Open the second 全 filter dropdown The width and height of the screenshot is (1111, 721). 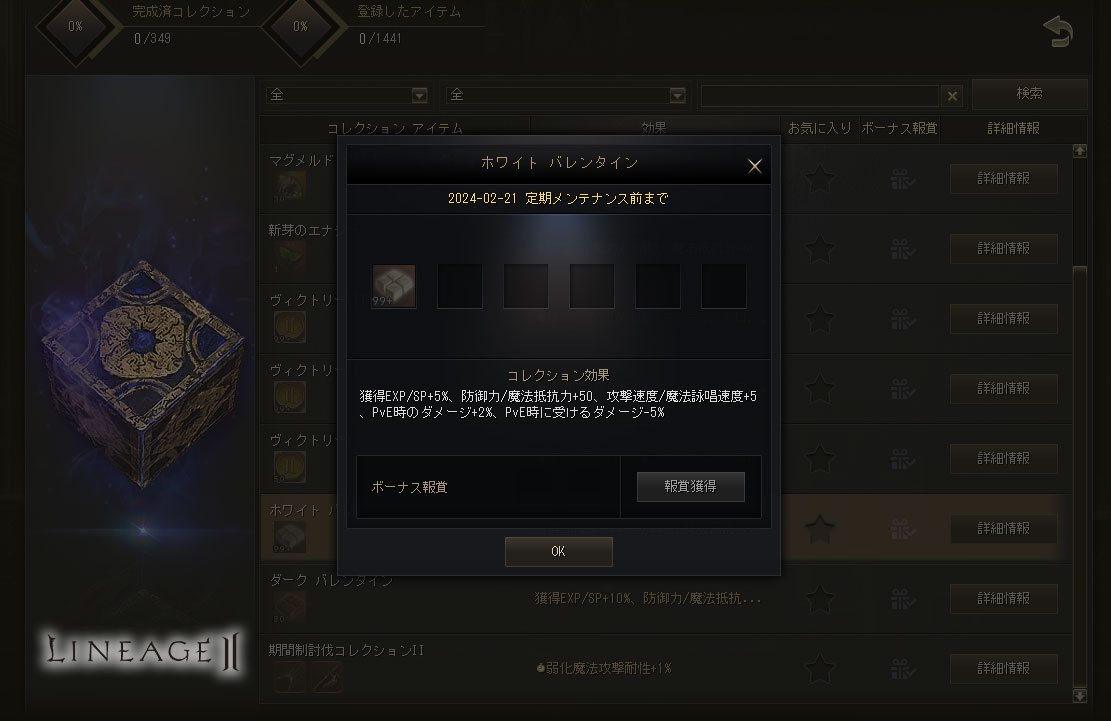tap(566, 95)
